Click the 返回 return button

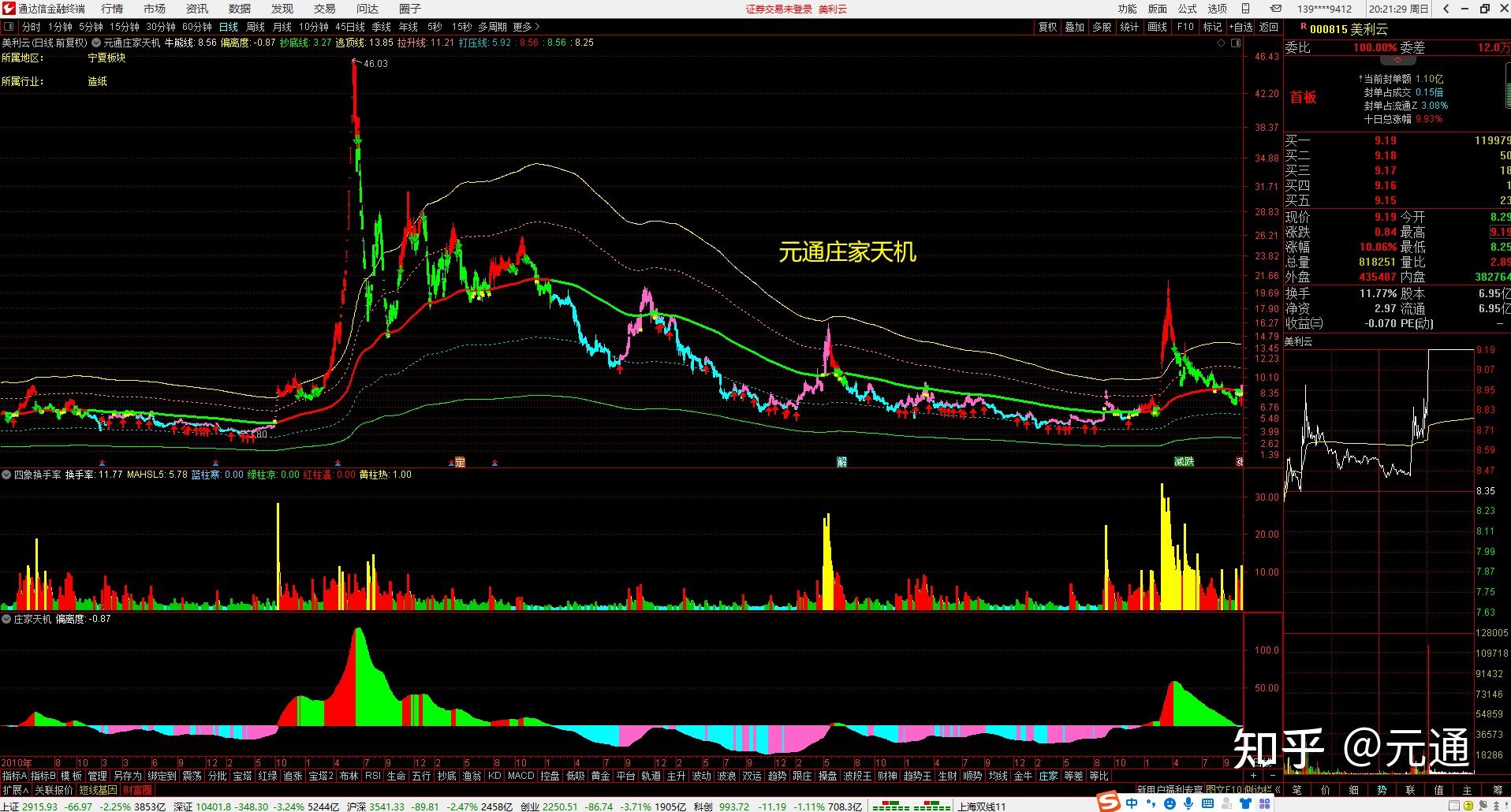coord(1269,27)
